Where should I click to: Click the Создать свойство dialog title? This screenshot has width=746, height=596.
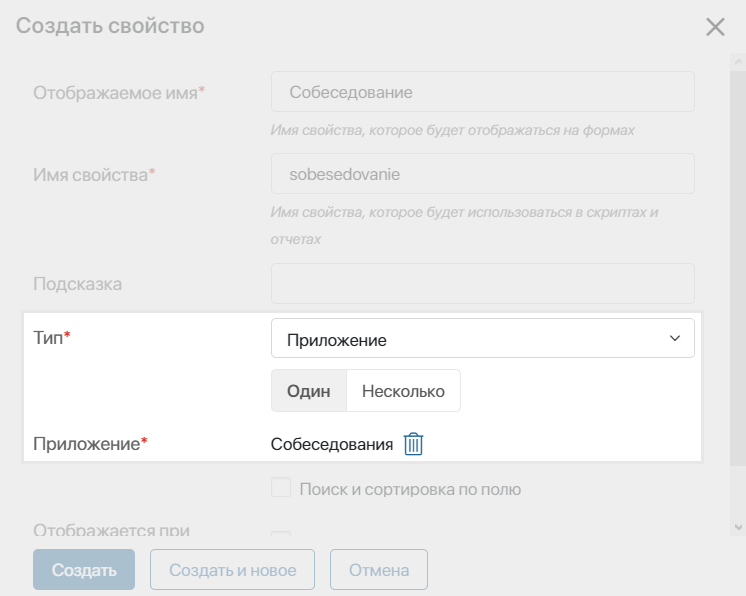pyautogui.click(x=110, y=26)
